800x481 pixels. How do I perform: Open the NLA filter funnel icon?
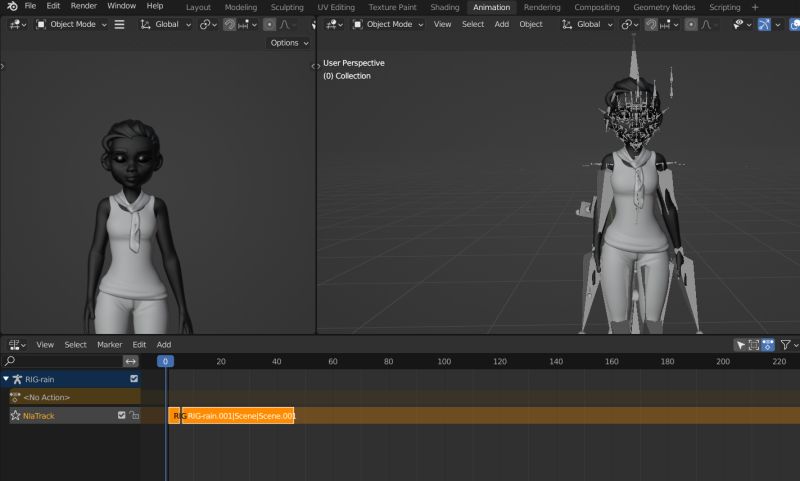[785, 344]
